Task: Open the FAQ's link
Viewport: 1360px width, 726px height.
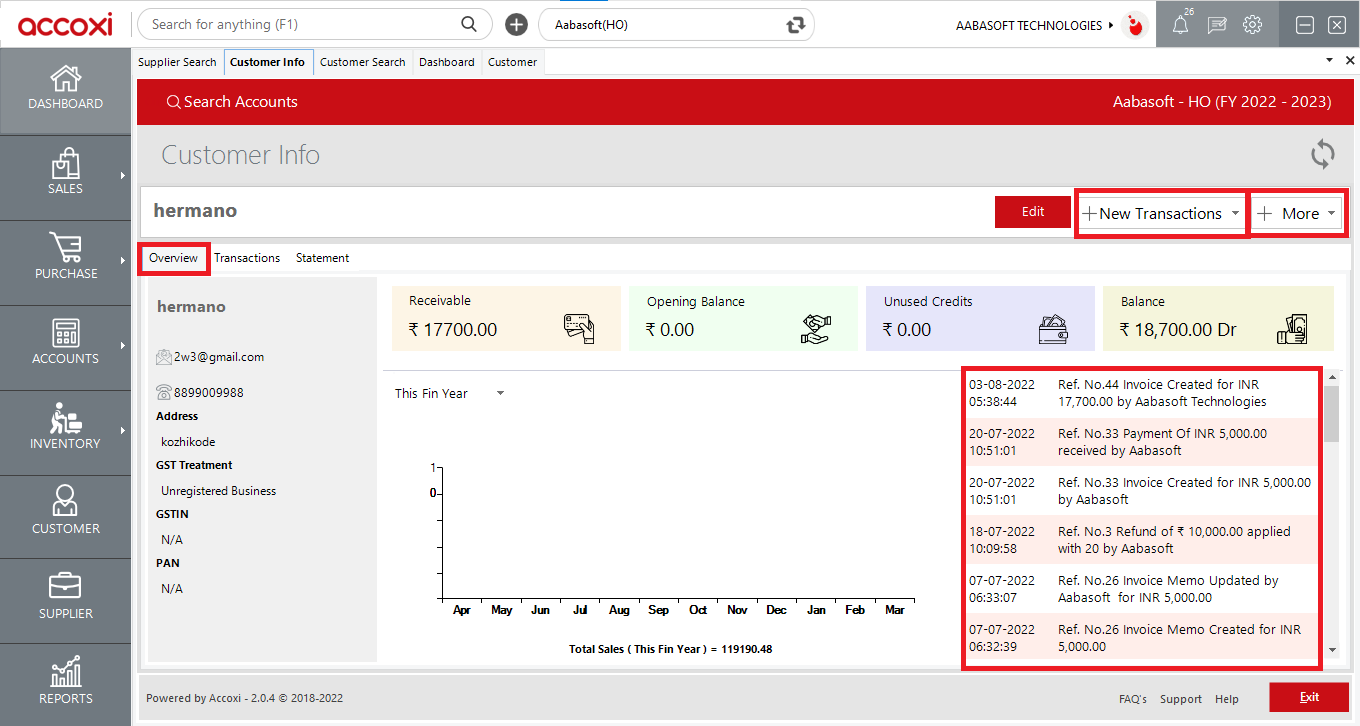Action: click(x=1133, y=699)
